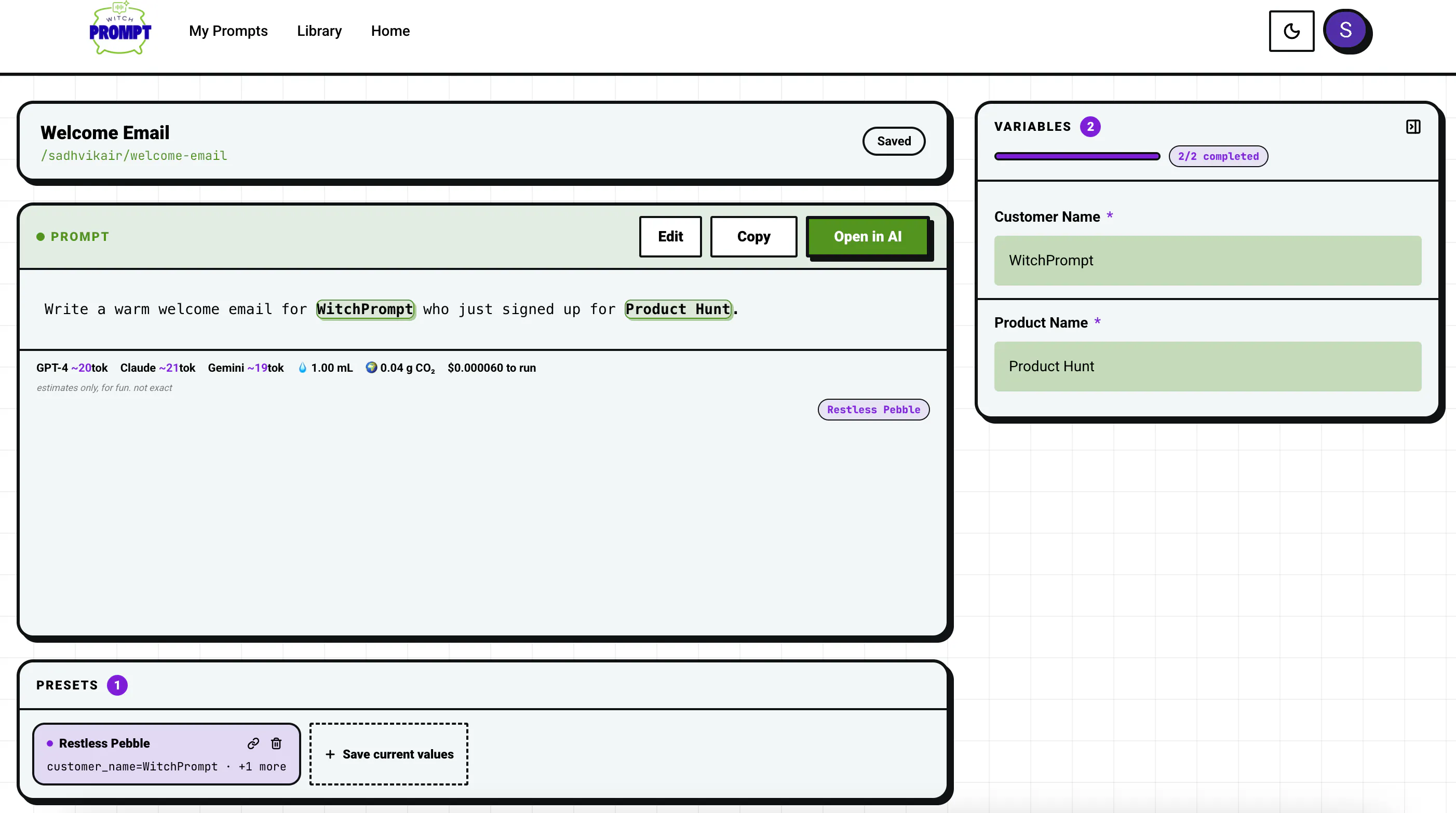The width and height of the screenshot is (1456, 813).
Task: Click the globe CO2 estimate icon
Action: point(371,367)
